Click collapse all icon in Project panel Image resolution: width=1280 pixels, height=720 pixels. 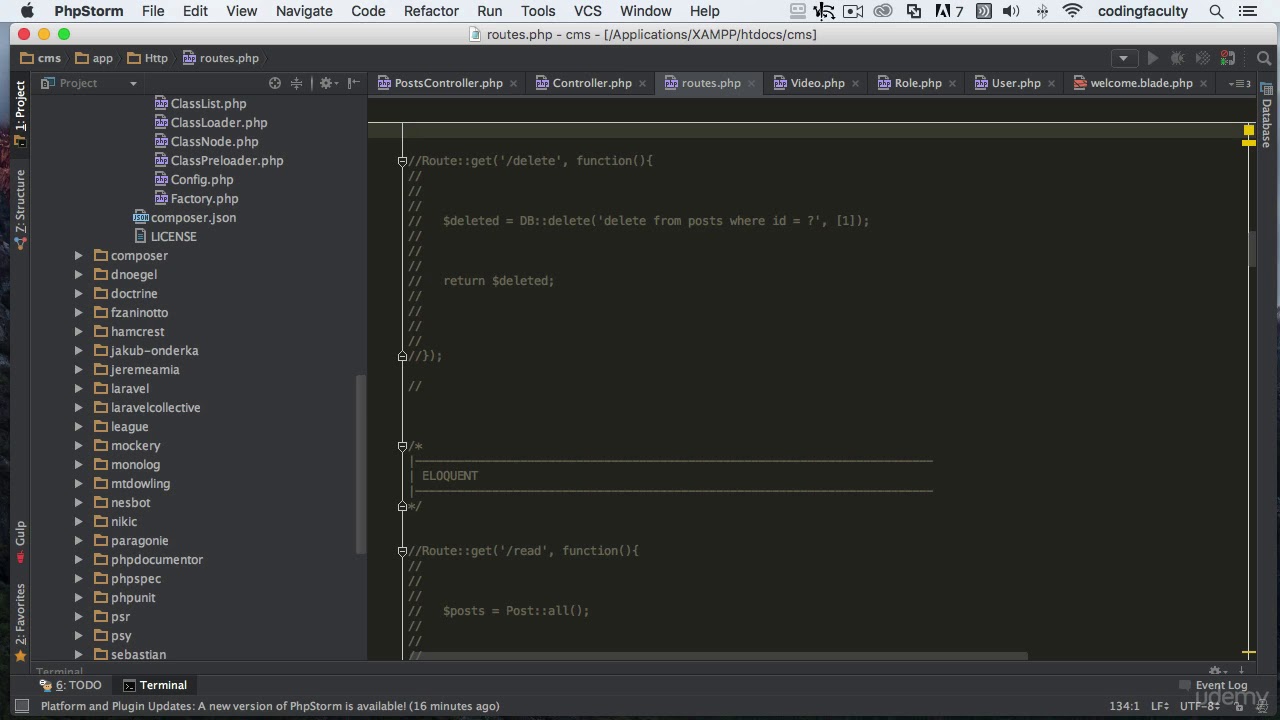[297, 83]
